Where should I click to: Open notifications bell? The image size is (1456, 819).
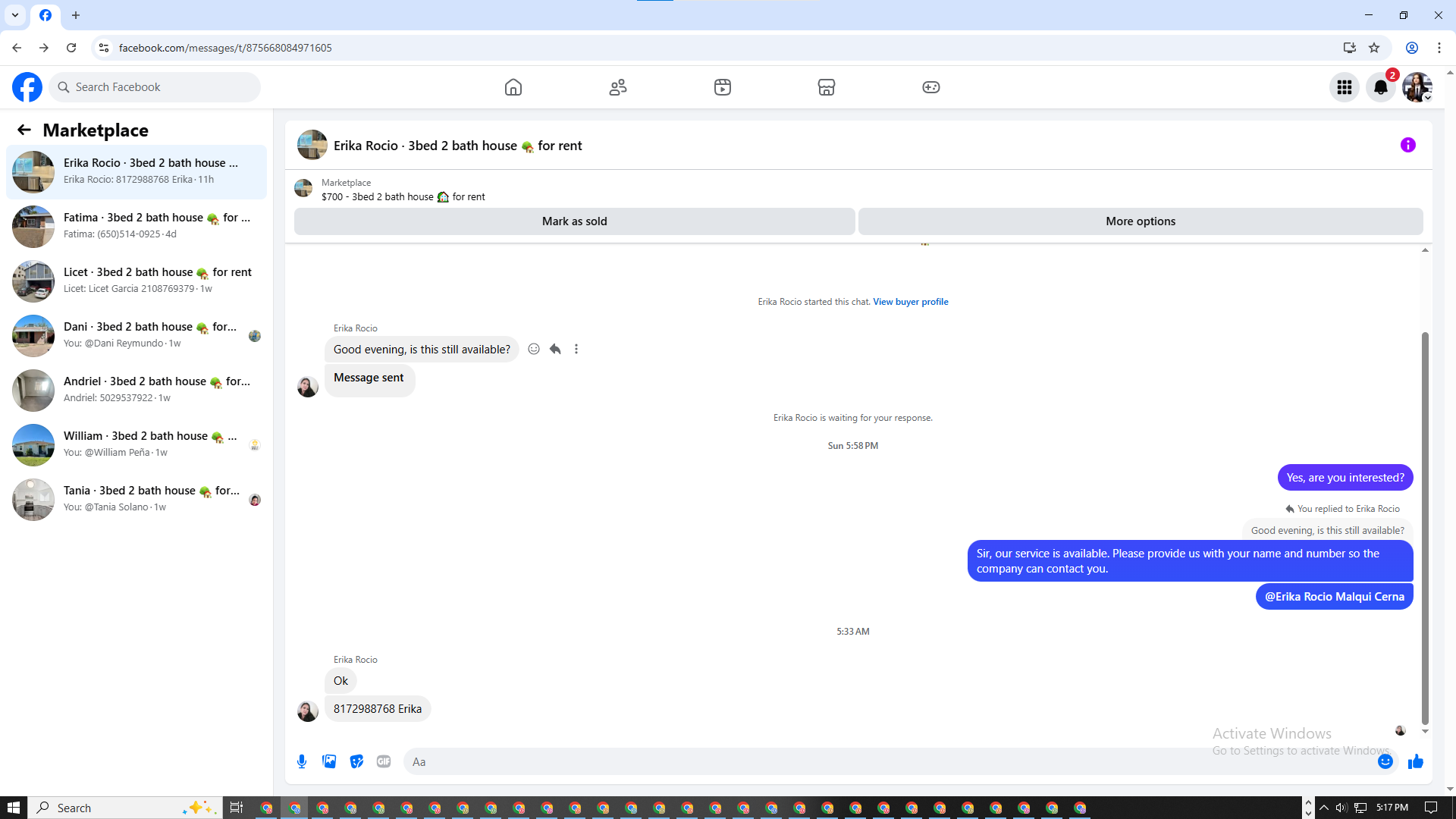pyautogui.click(x=1380, y=87)
